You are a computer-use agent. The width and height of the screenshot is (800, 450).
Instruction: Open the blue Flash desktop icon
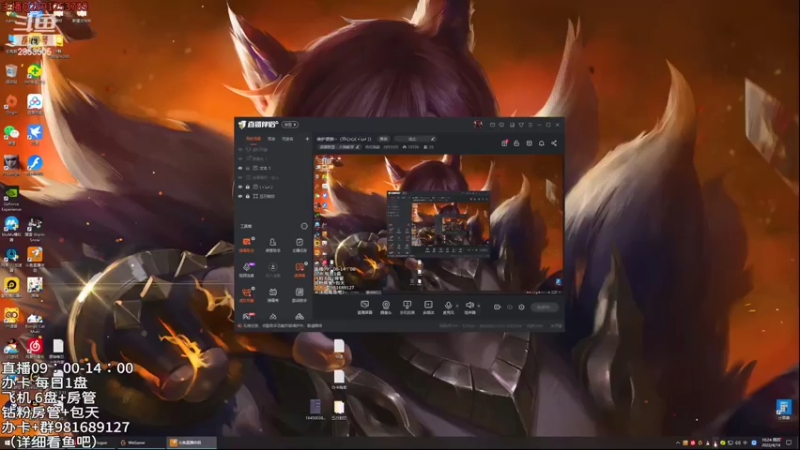pos(35,165)
